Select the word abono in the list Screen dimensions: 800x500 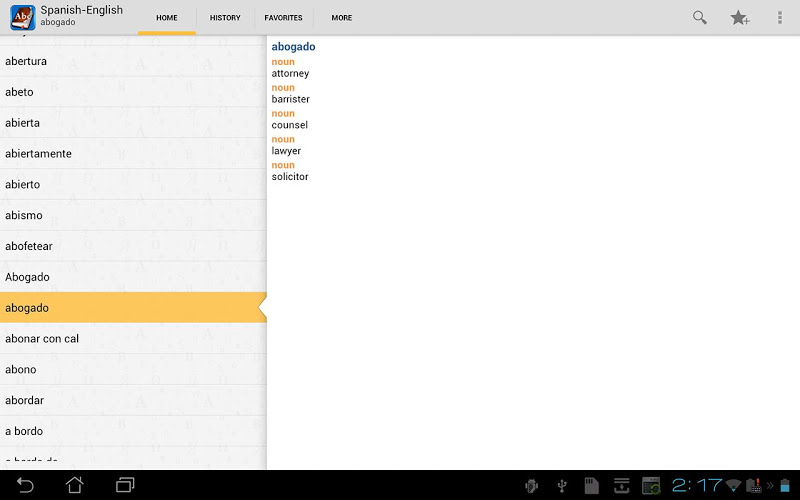(133, 369)
